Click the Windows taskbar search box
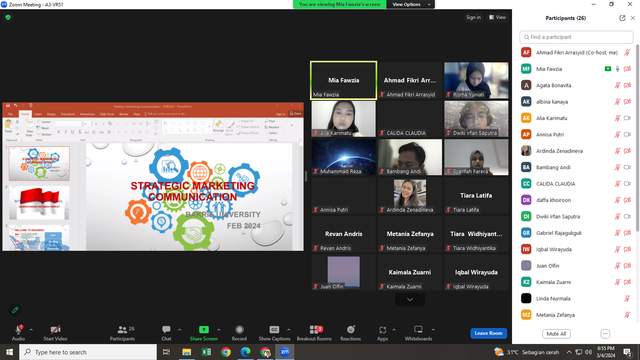The width and height of the screenshot is (640, 360). tap(88, 352)
